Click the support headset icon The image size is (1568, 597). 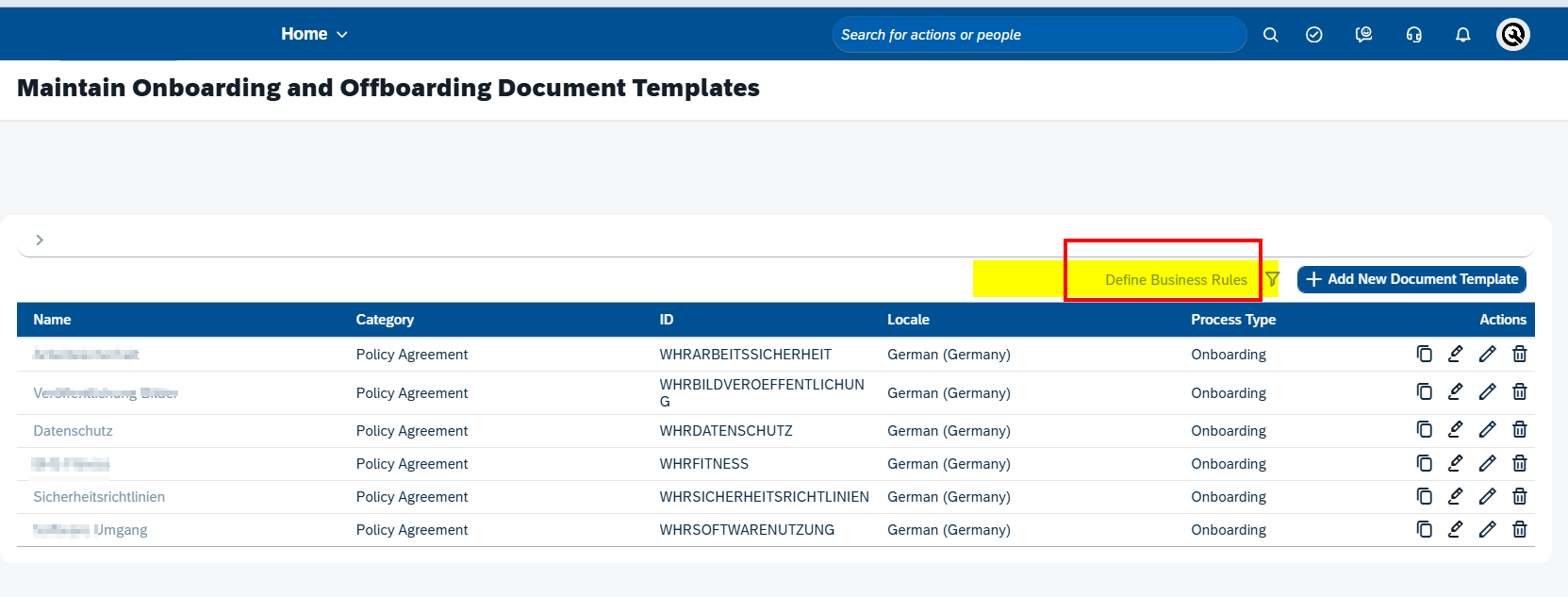click(1413, 35)
